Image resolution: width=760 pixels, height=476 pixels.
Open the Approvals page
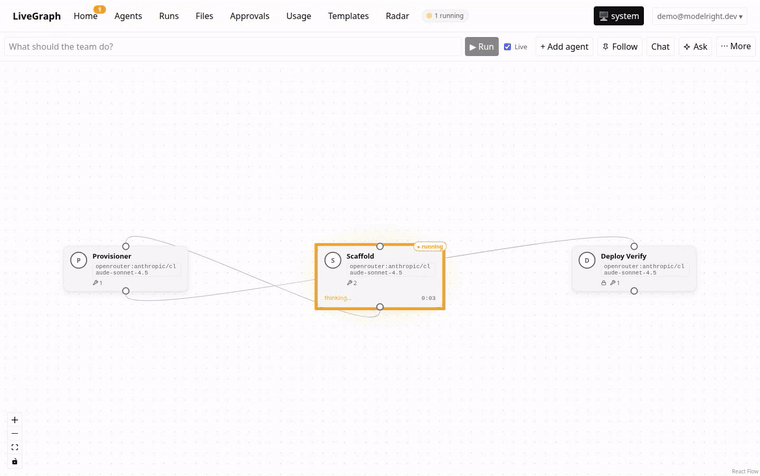[250, 16]
